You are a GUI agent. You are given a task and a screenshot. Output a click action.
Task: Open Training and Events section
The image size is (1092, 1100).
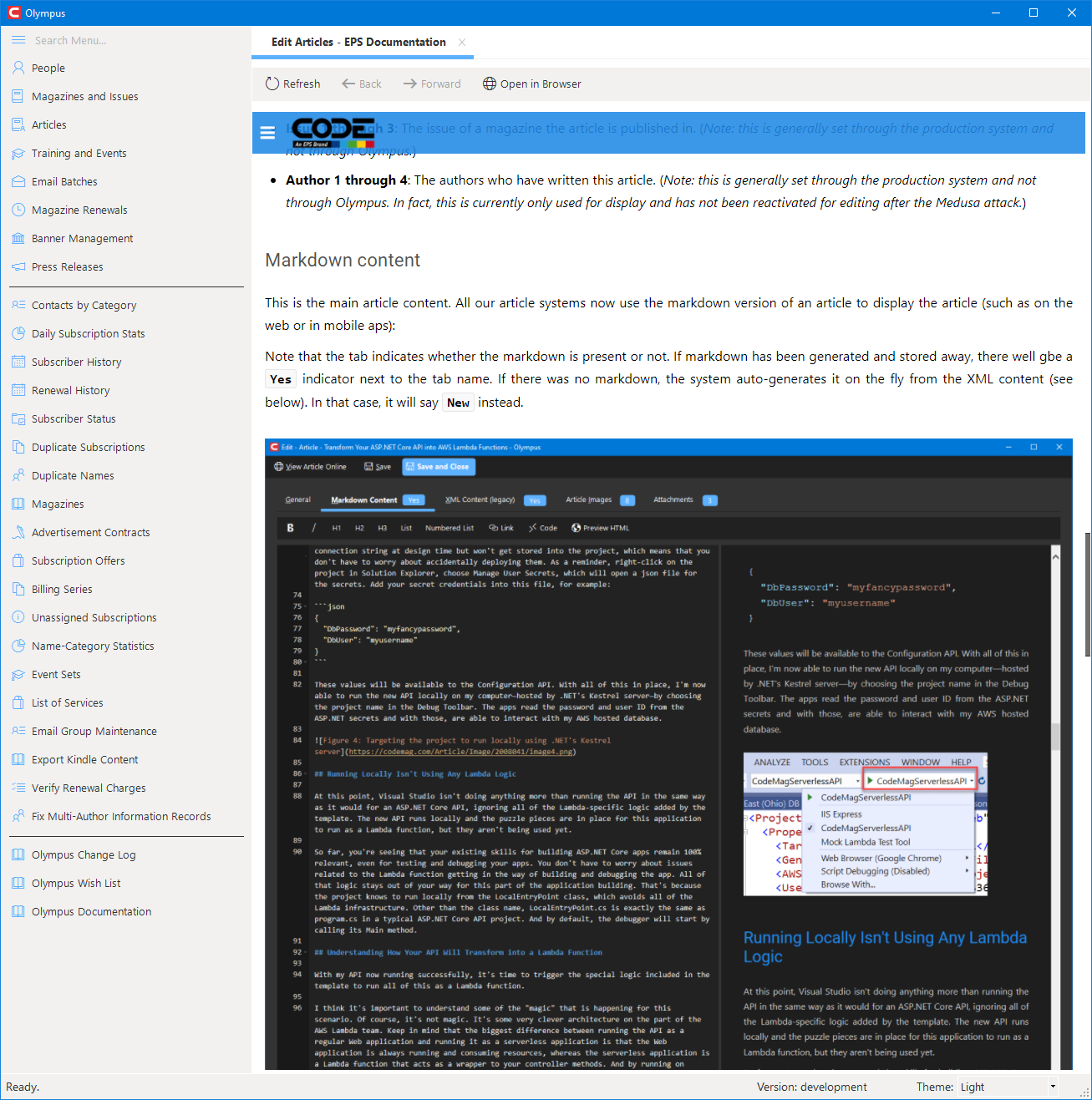click(79, 154)
